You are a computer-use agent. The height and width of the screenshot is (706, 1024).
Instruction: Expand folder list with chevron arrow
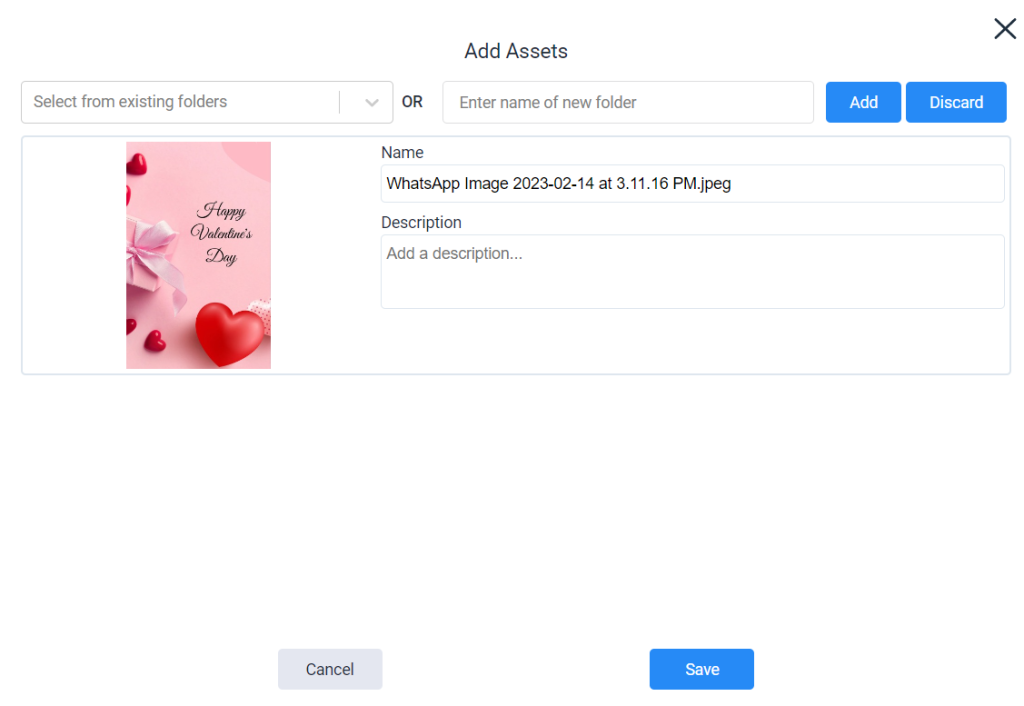(x=372, y=103)
